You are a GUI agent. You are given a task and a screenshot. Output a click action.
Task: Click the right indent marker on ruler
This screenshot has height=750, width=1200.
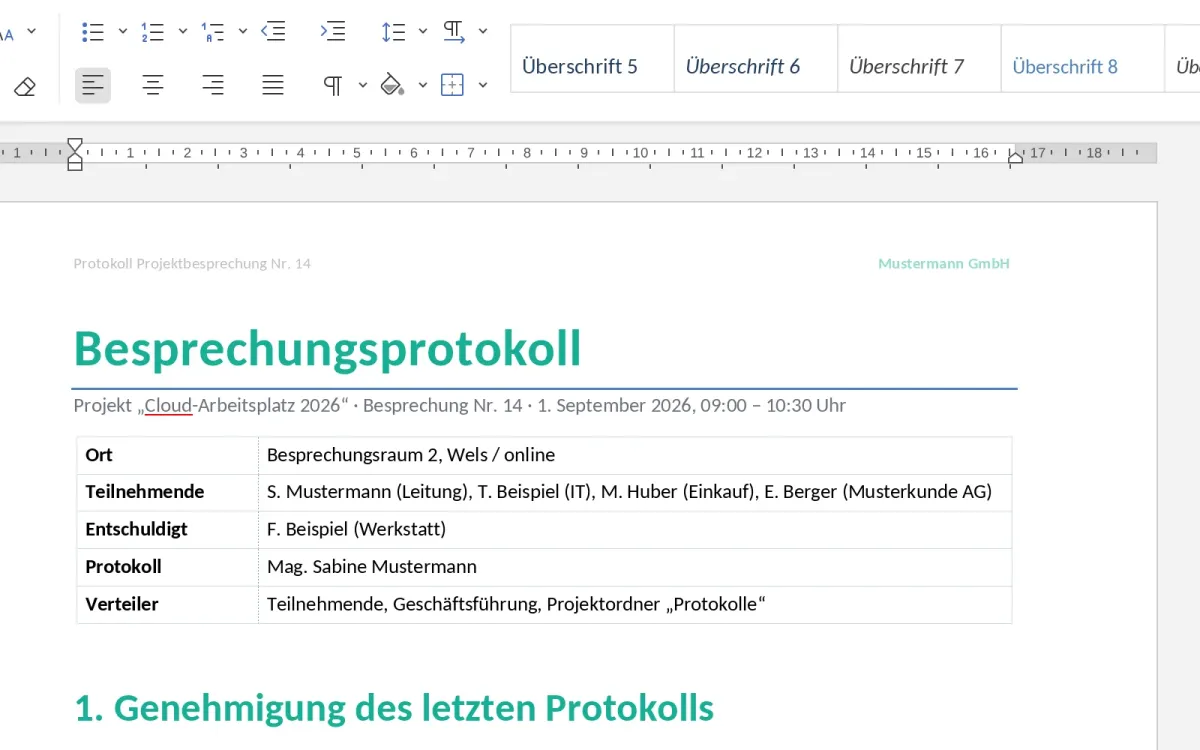[1015, 157]
